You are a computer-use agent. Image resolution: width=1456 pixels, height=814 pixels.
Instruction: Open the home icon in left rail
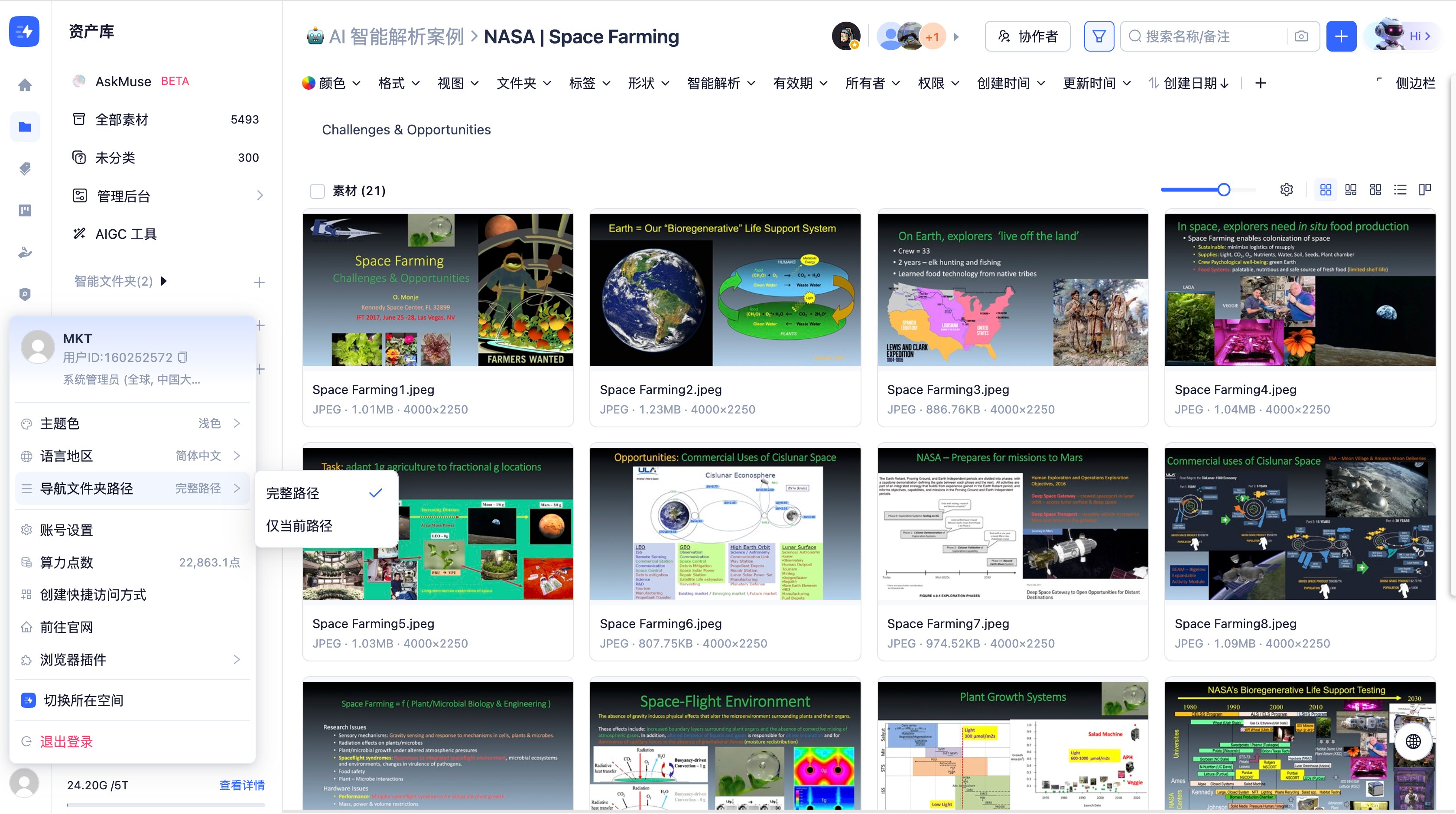pos(25,85)
